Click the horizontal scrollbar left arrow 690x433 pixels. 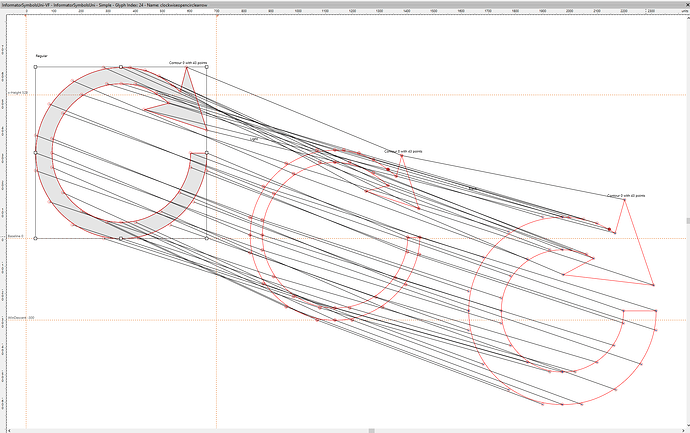(9, 431)
